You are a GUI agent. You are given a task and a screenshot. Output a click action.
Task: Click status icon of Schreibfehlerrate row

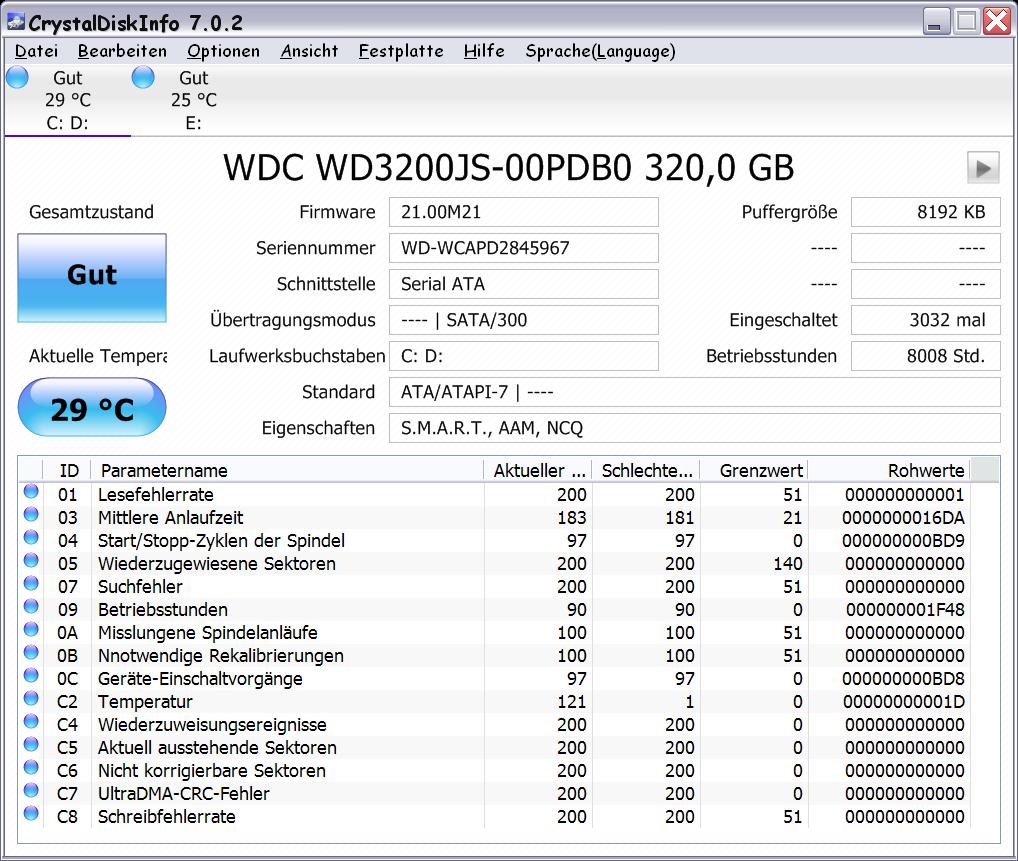(31, 814)
